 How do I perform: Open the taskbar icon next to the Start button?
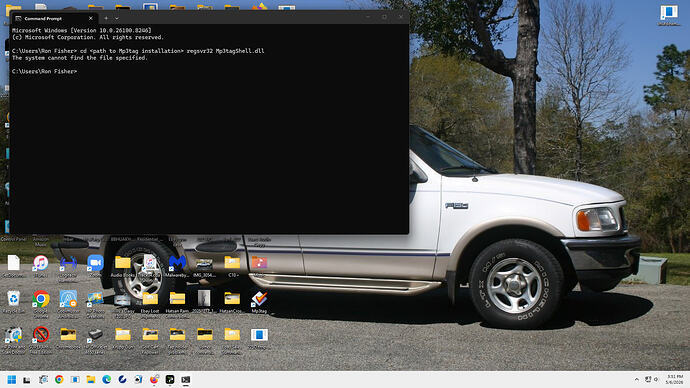point(27,380)
